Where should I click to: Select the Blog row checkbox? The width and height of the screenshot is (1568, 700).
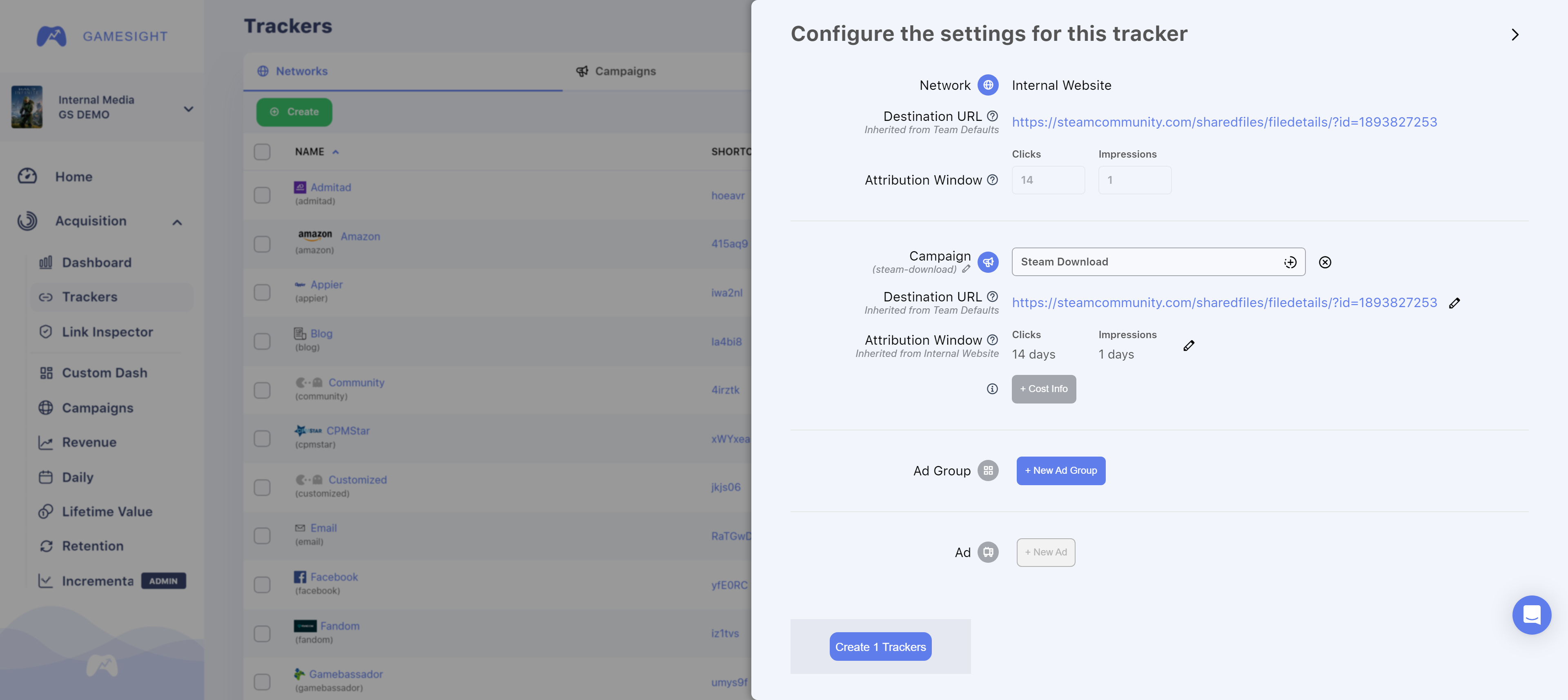(262, 341)
